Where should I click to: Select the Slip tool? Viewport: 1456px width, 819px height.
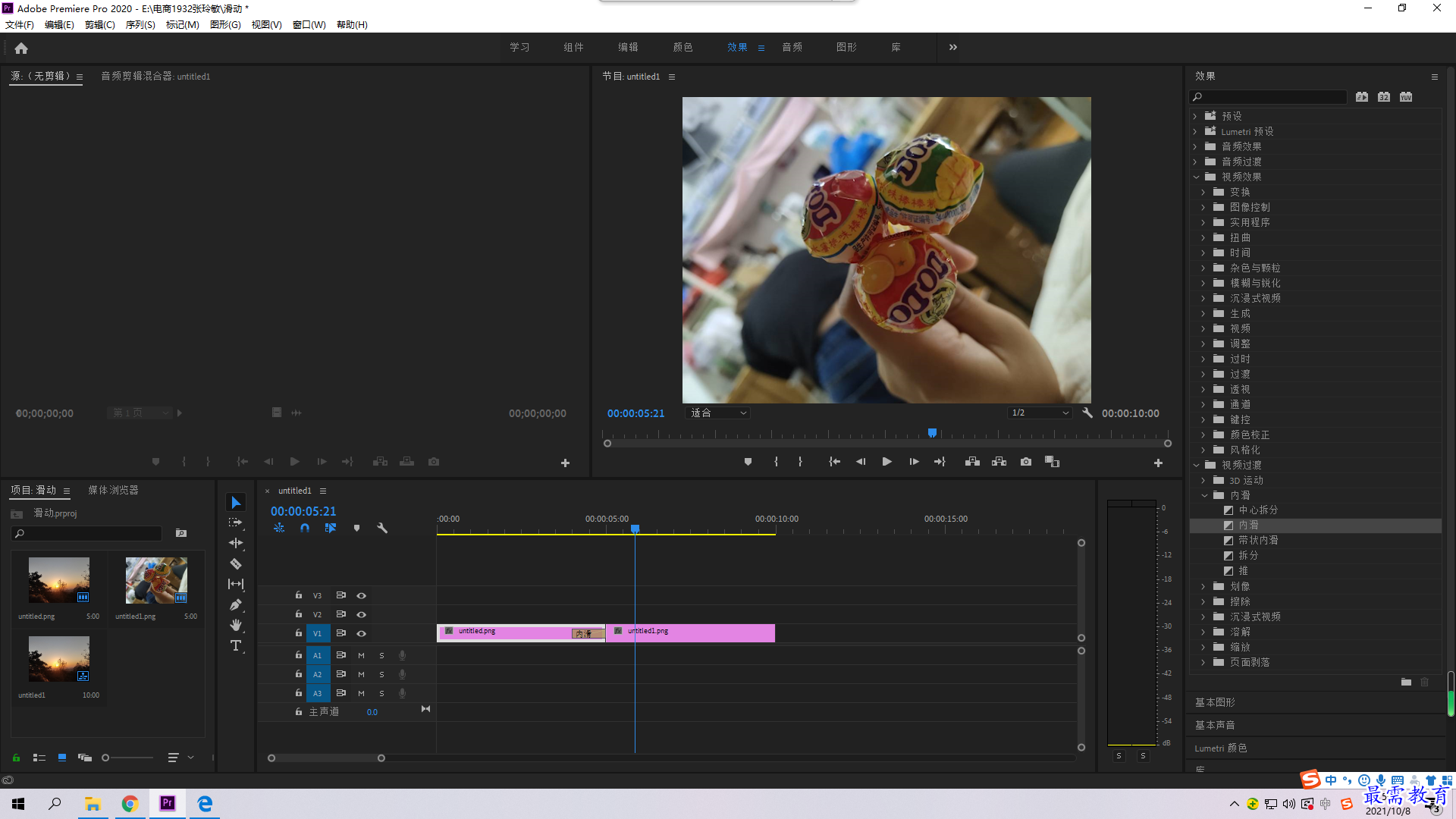click(236, 584)
